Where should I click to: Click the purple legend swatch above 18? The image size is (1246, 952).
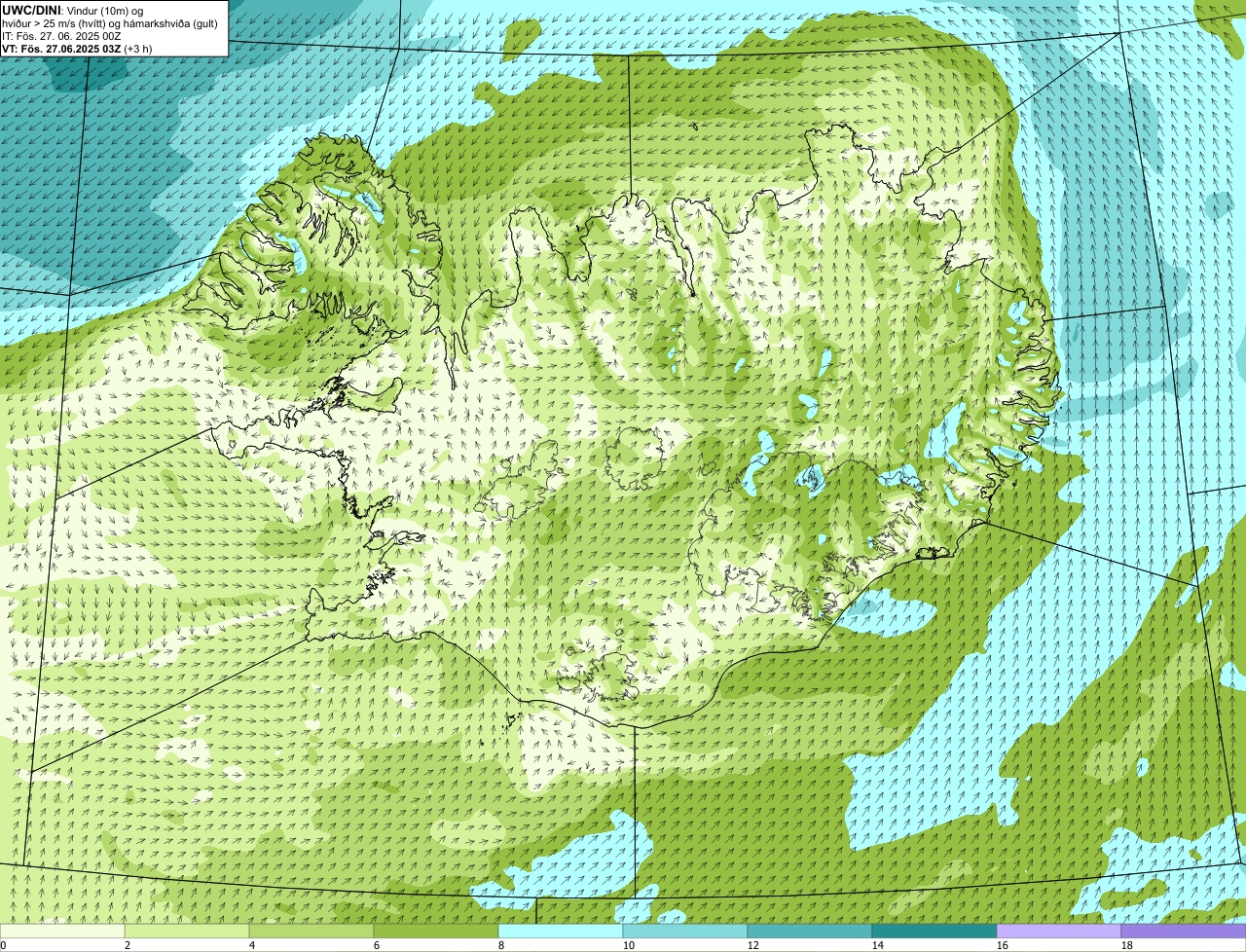[1184, 932]
